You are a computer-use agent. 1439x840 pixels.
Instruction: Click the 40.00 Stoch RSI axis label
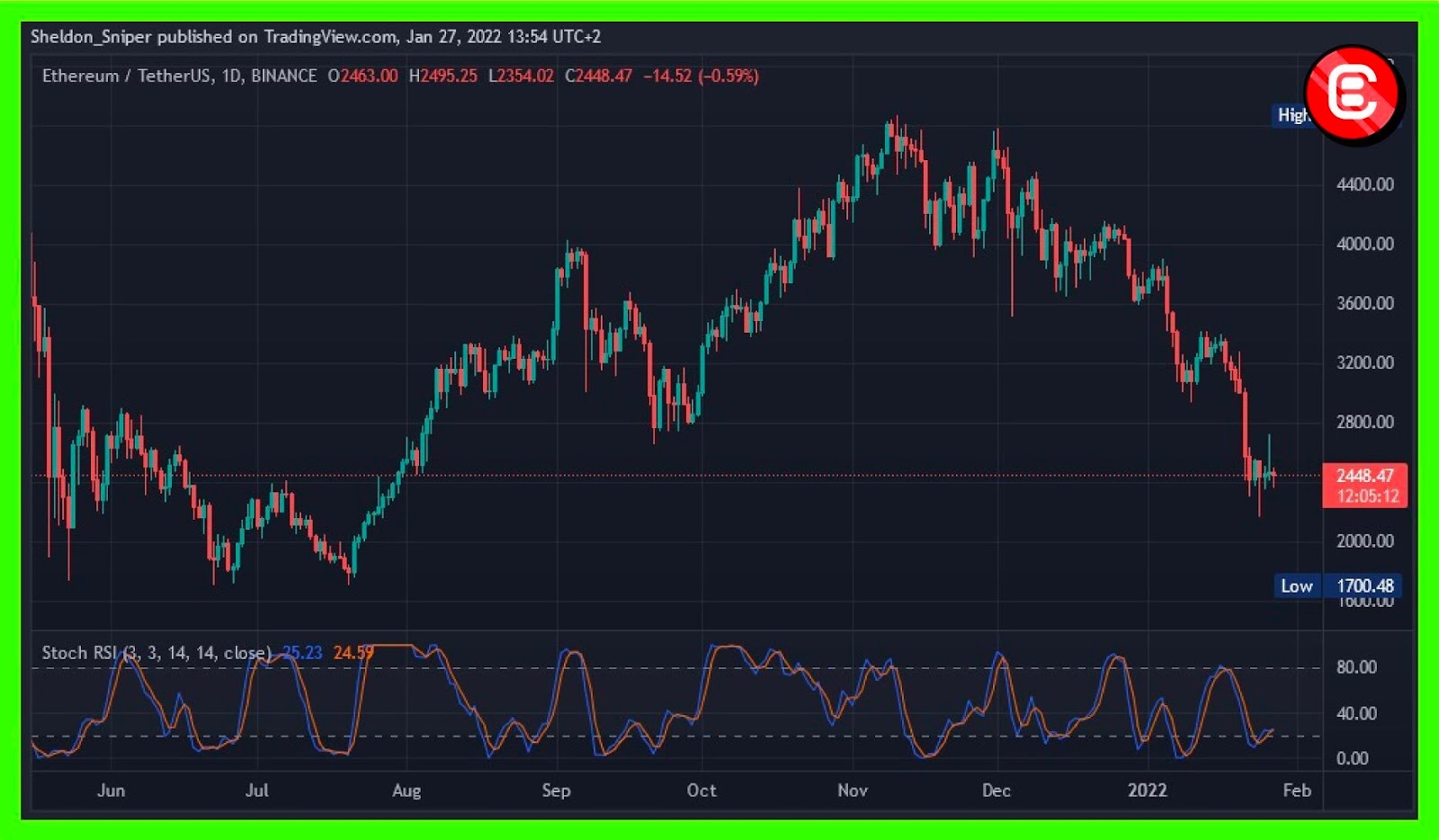[x=1356, y=713]
